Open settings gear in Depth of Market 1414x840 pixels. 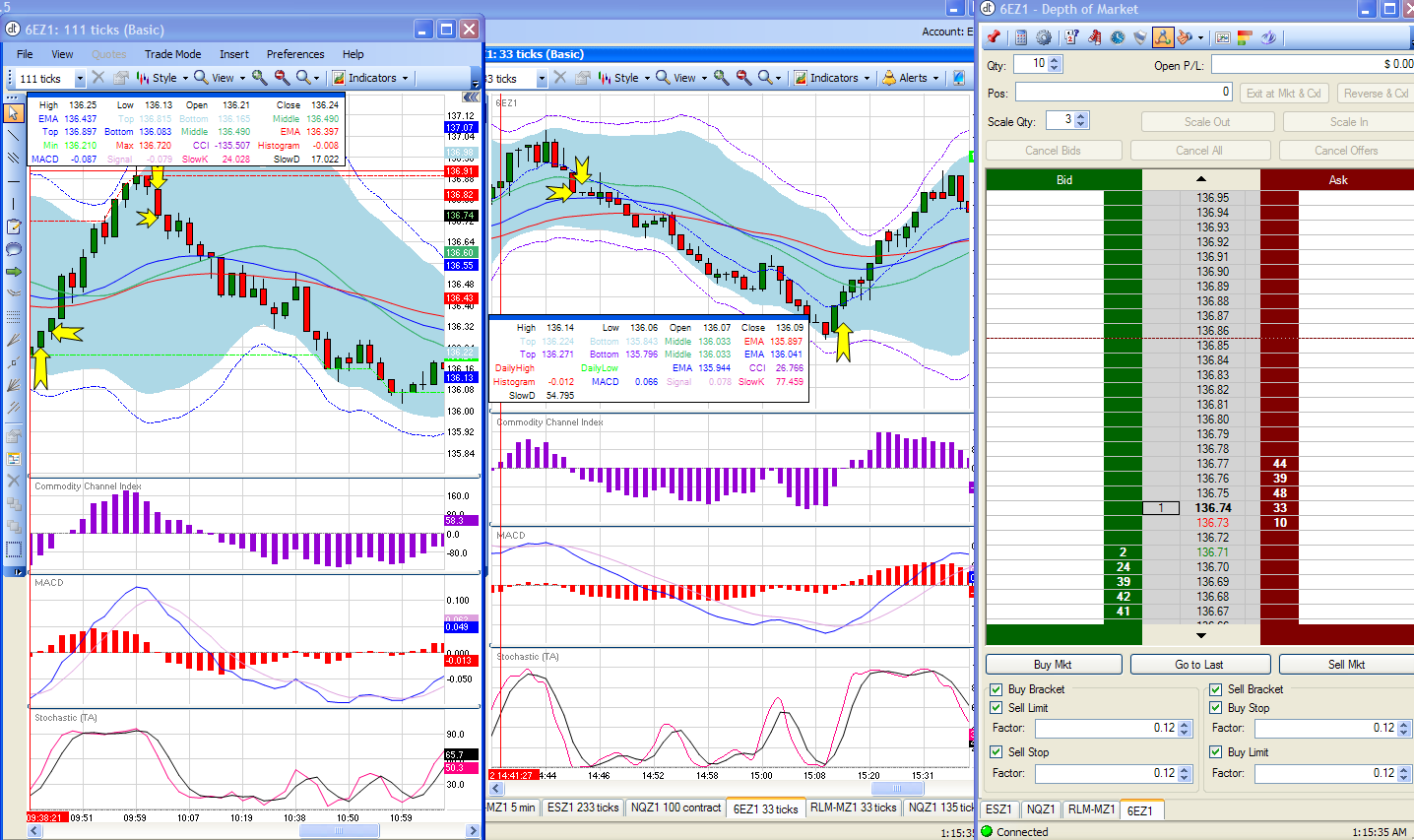pos(1044,37)
